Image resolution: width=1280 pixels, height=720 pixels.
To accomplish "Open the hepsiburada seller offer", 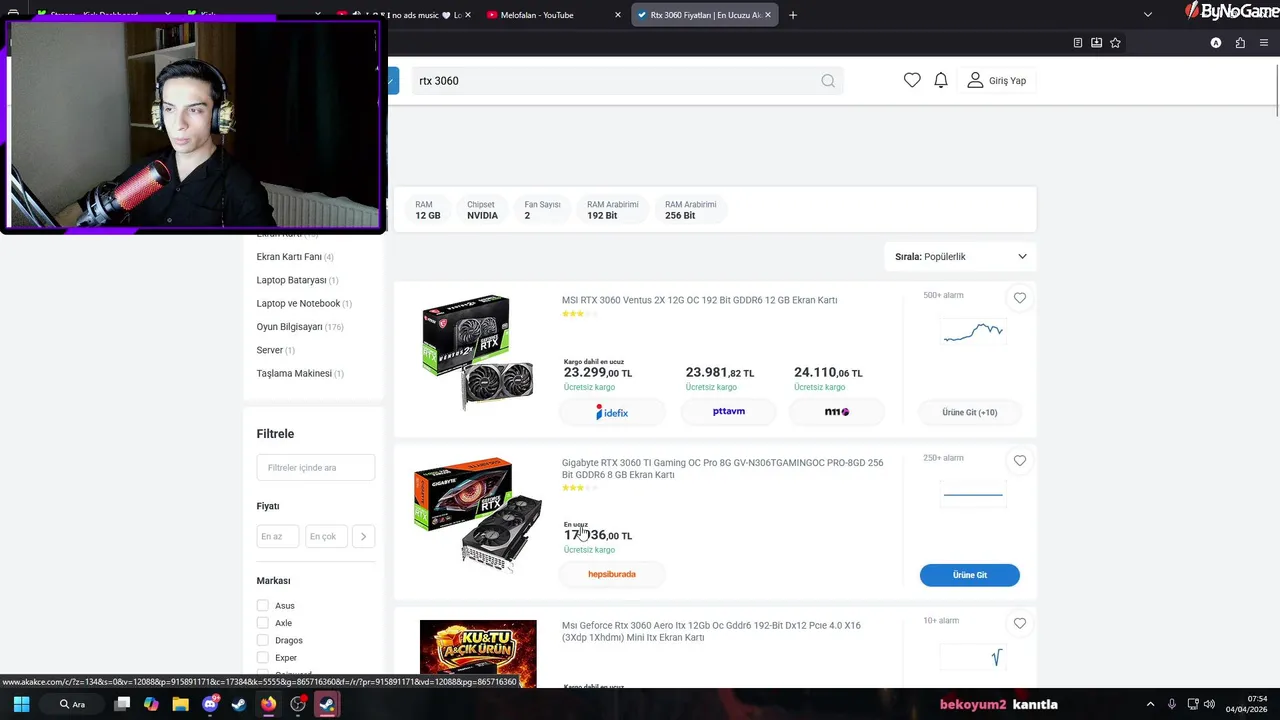I will tap(612, 574).
